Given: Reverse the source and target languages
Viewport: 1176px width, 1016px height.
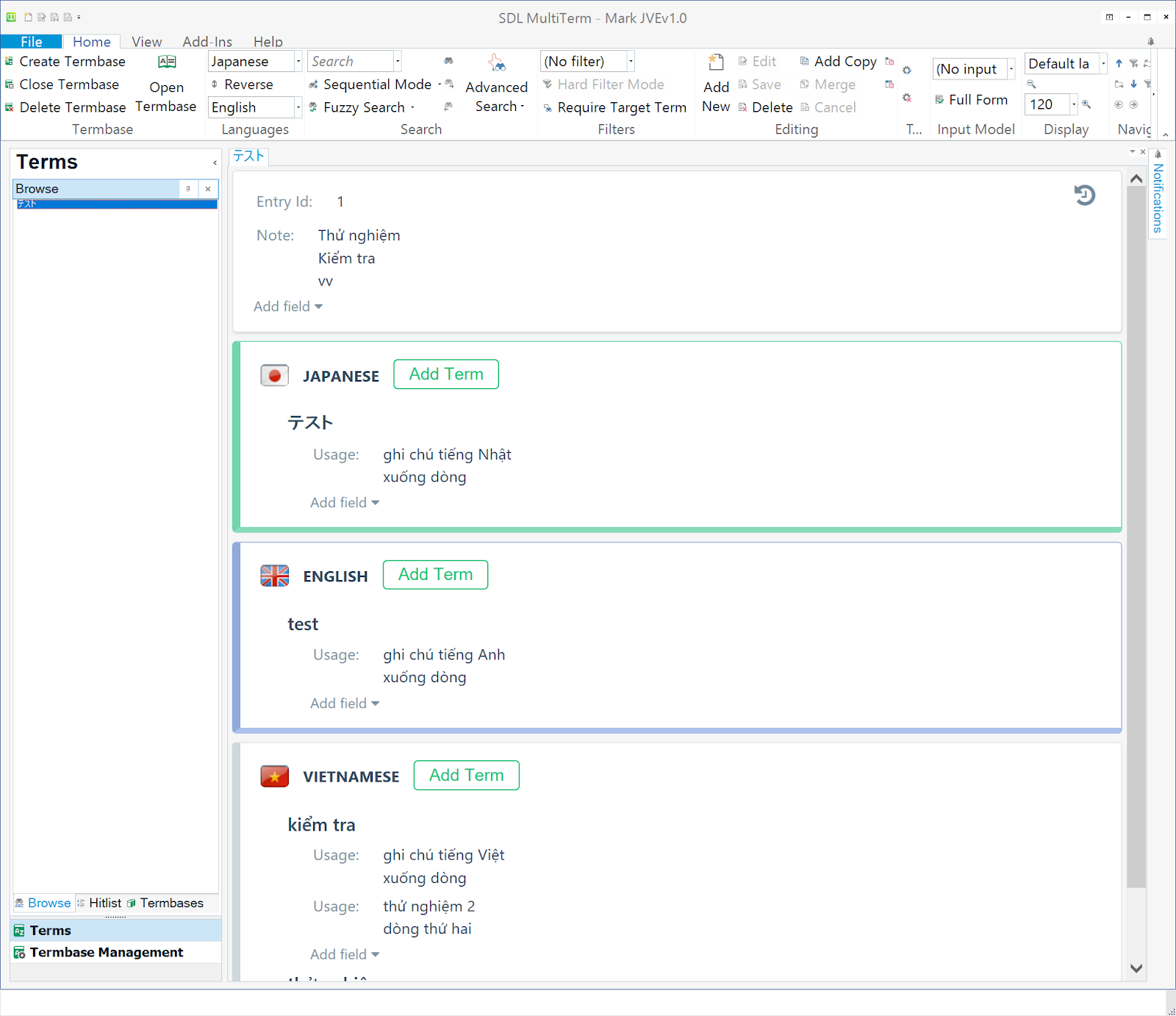Looking at the screenshot, I should (243, 85).
